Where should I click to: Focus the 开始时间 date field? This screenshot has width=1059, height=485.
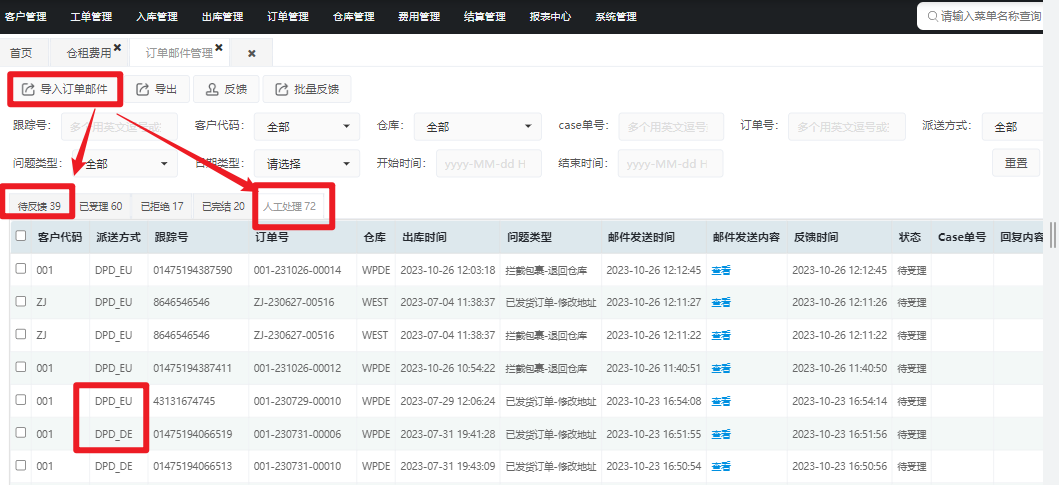489,163
